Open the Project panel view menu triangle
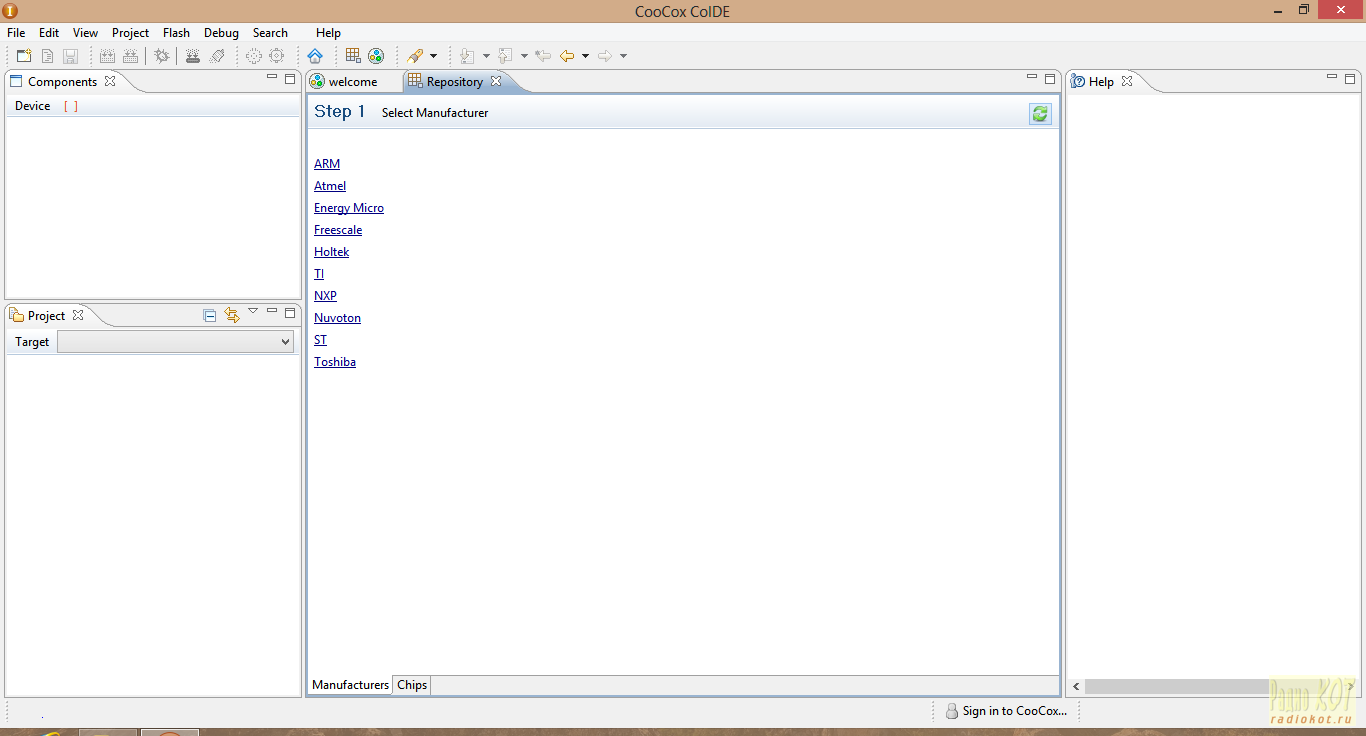Screen dimensions: 1366x736 253,312
